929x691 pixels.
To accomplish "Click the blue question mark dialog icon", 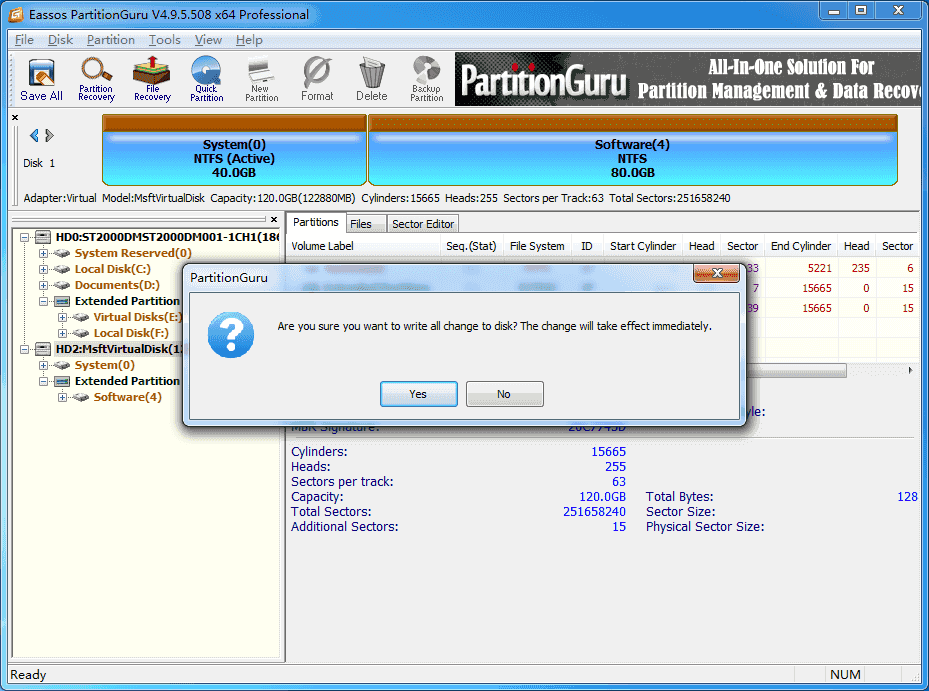I will (x=230, y=335).
